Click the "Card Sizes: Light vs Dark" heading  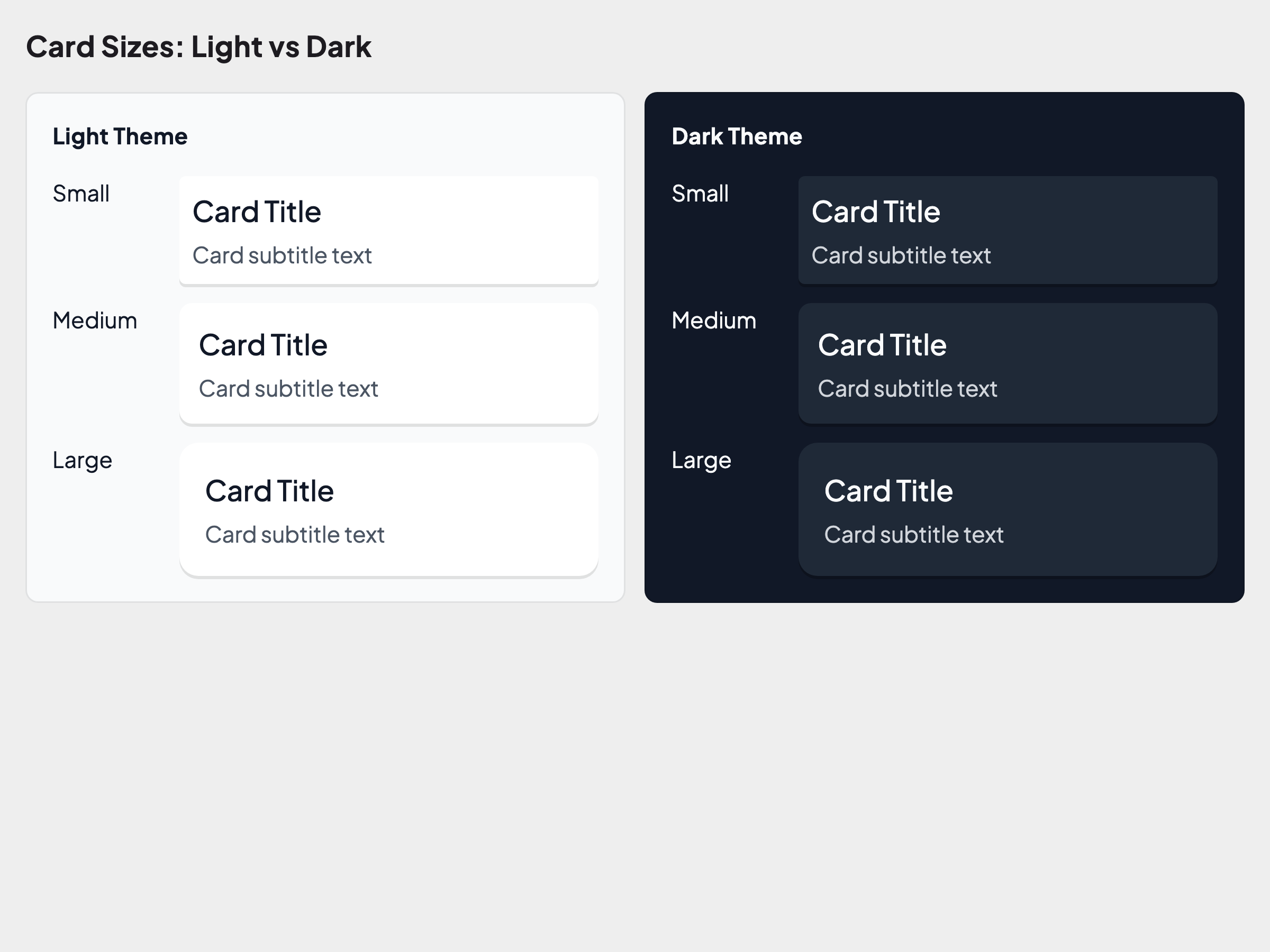point(198,47)
